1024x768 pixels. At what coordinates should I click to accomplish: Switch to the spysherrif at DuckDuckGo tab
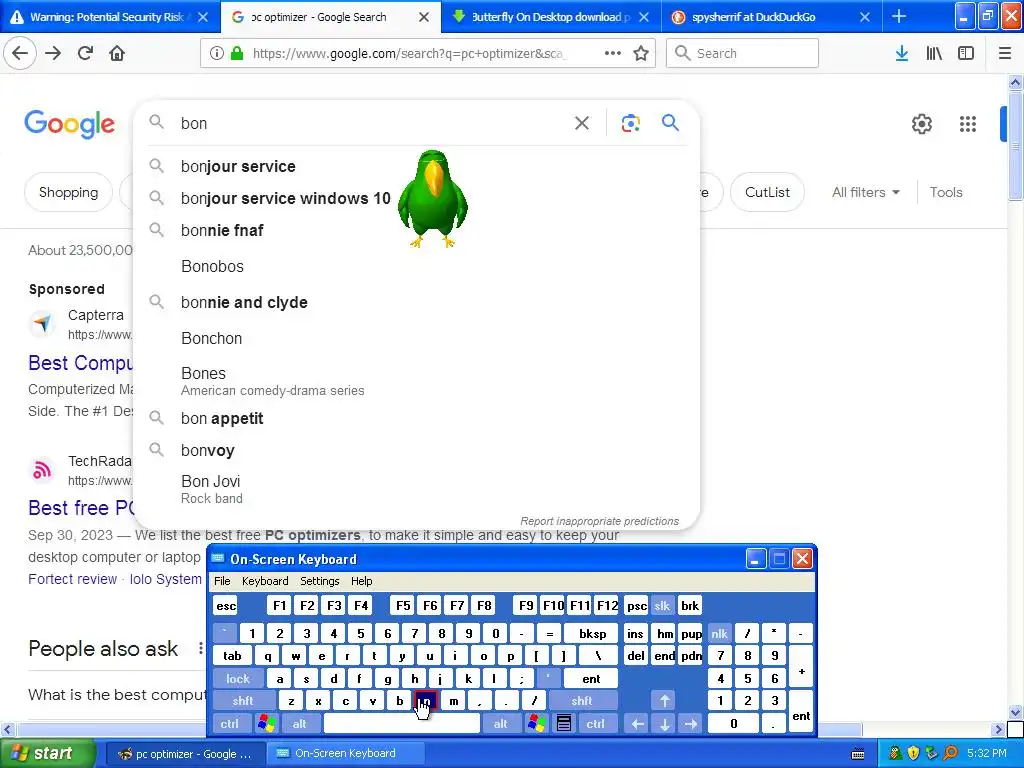click(x=772, y=16)
